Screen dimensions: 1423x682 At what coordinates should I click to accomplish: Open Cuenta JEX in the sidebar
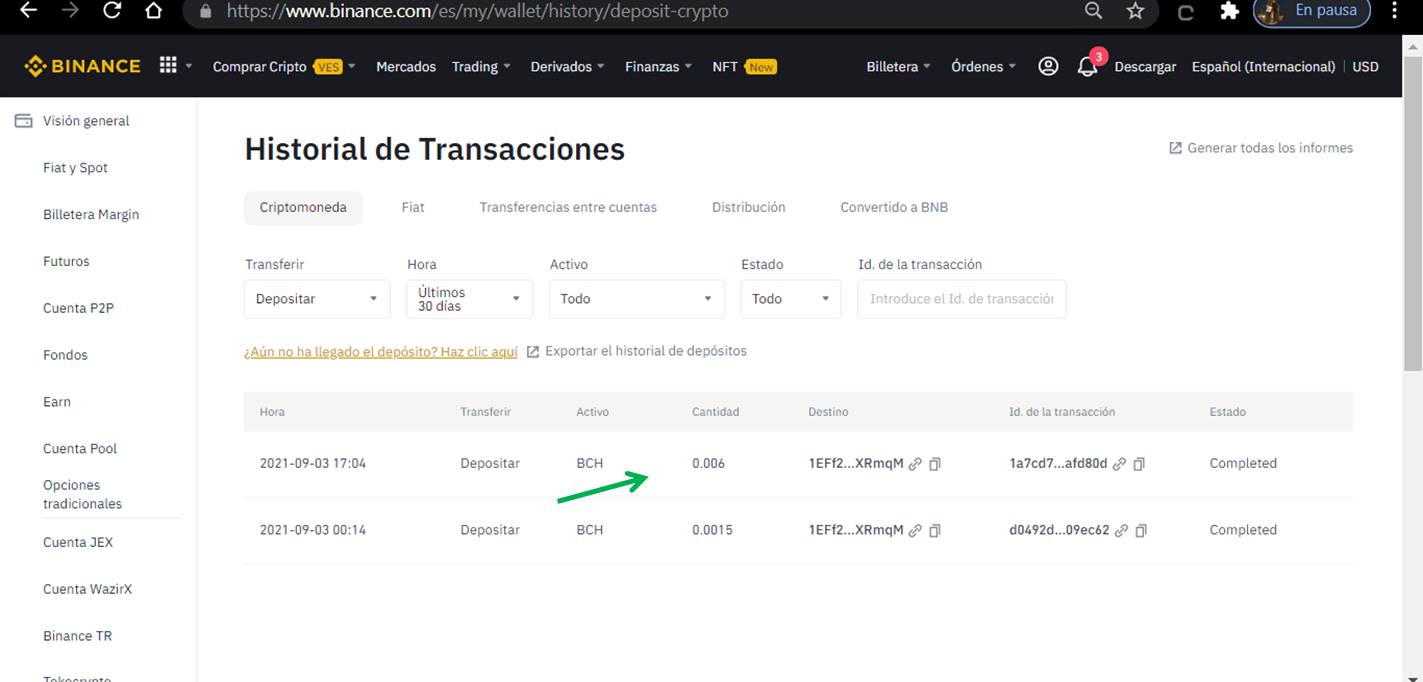click(78, 543)
